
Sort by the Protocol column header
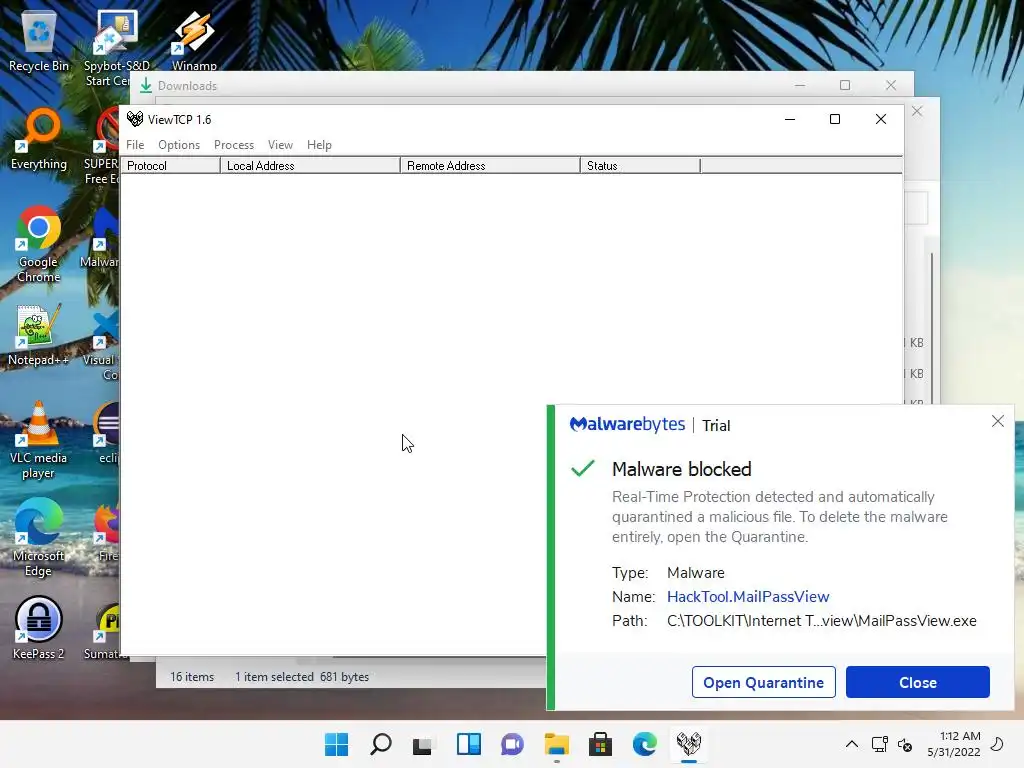170,166
